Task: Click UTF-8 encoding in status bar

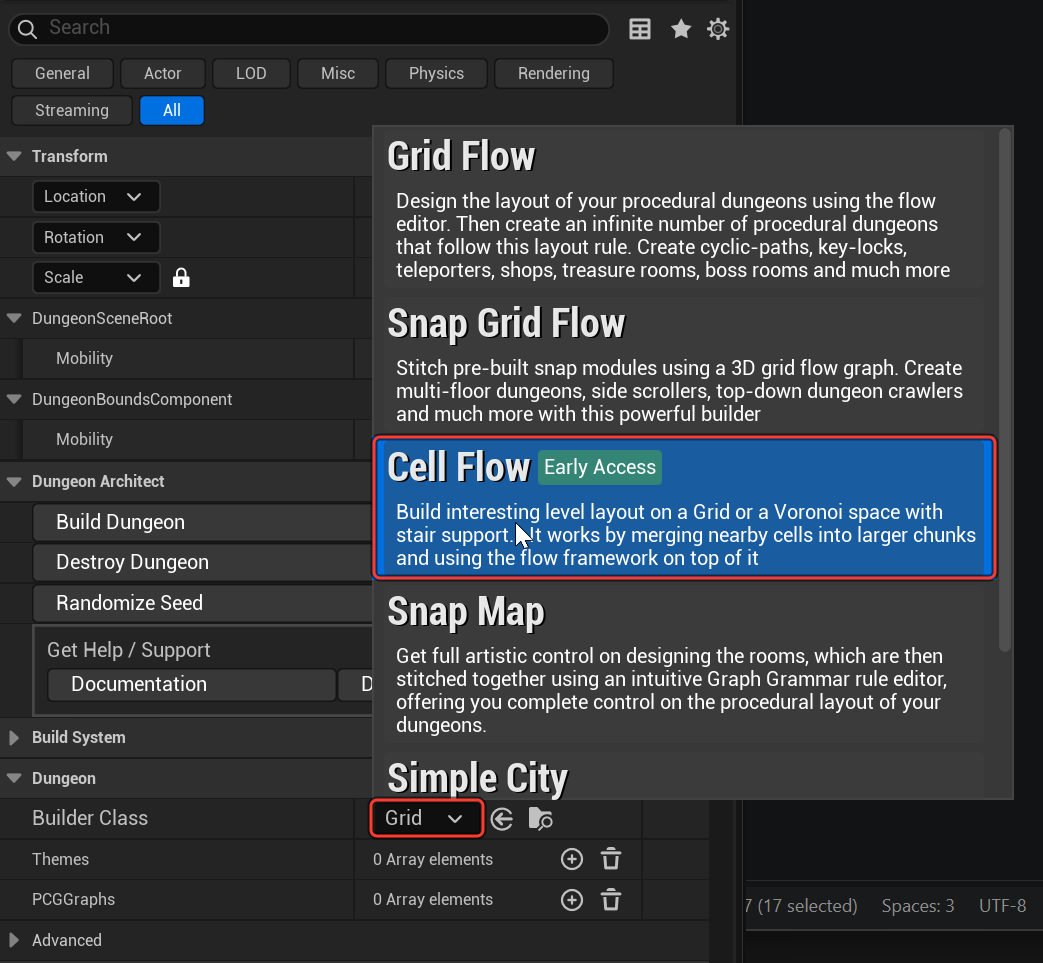Action: coord(1002,906)
